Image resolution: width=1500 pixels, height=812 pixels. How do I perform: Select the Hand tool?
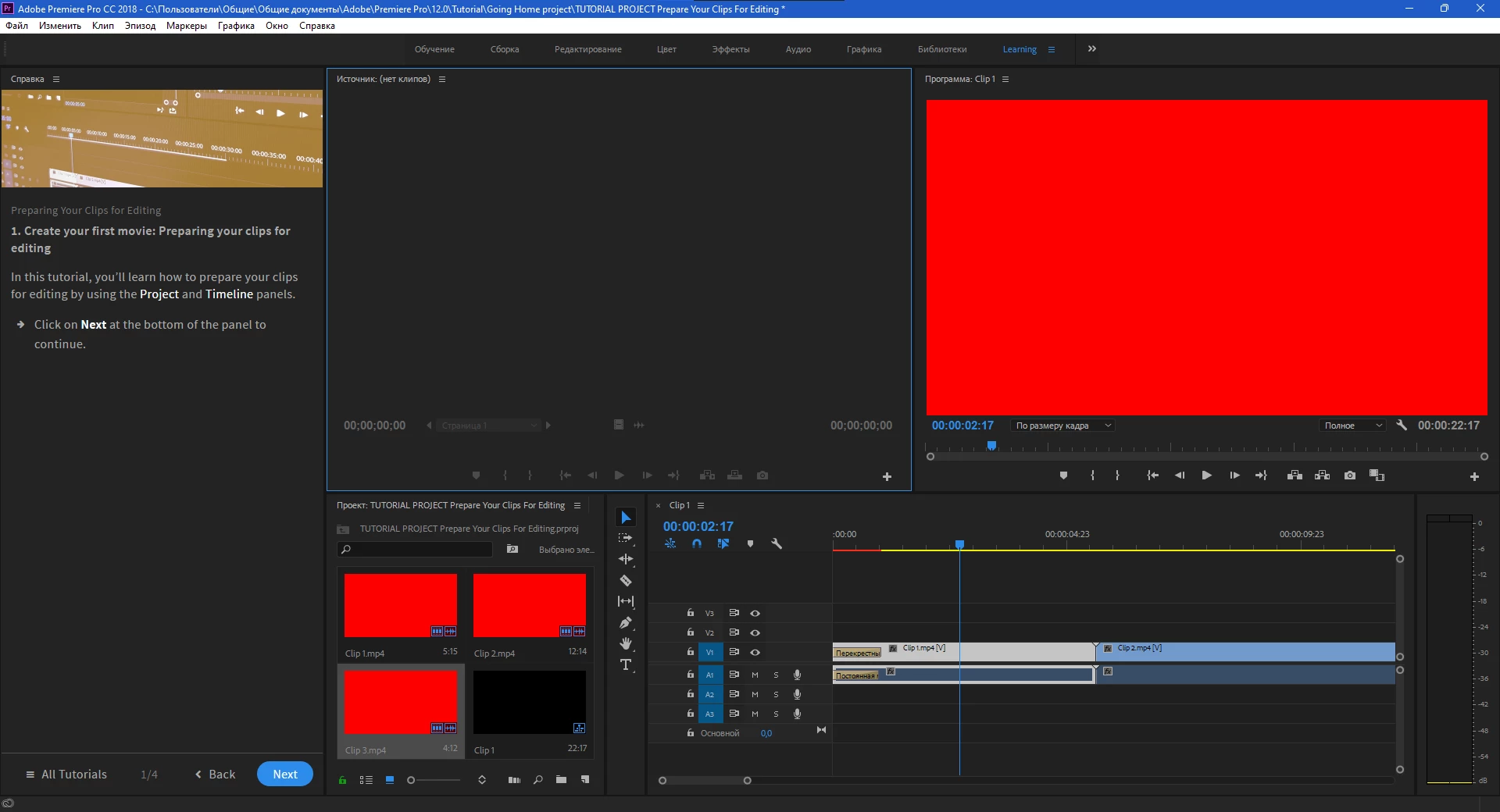coord(626,643)
